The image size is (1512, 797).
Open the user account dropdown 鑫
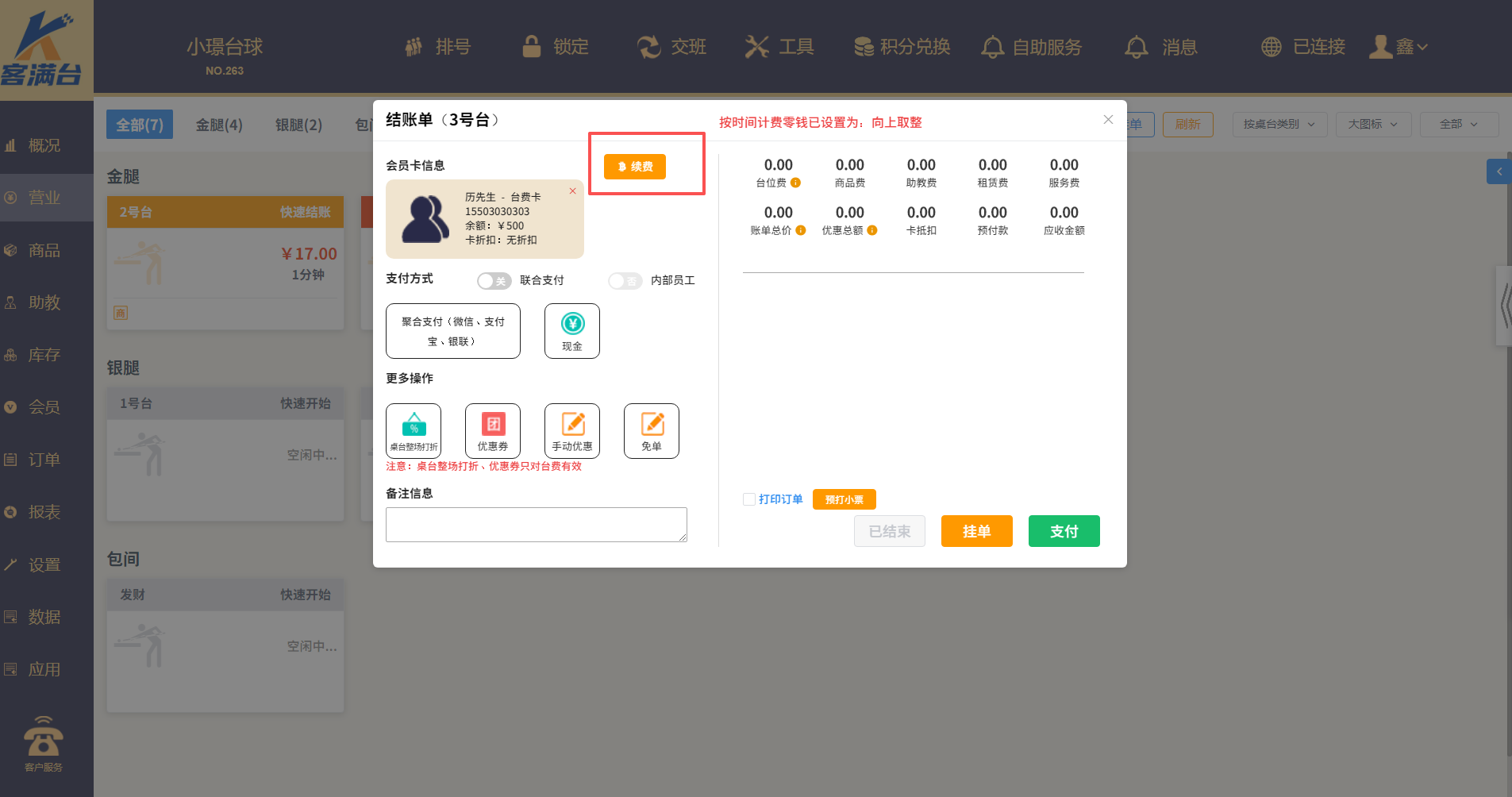(1399, 47)
